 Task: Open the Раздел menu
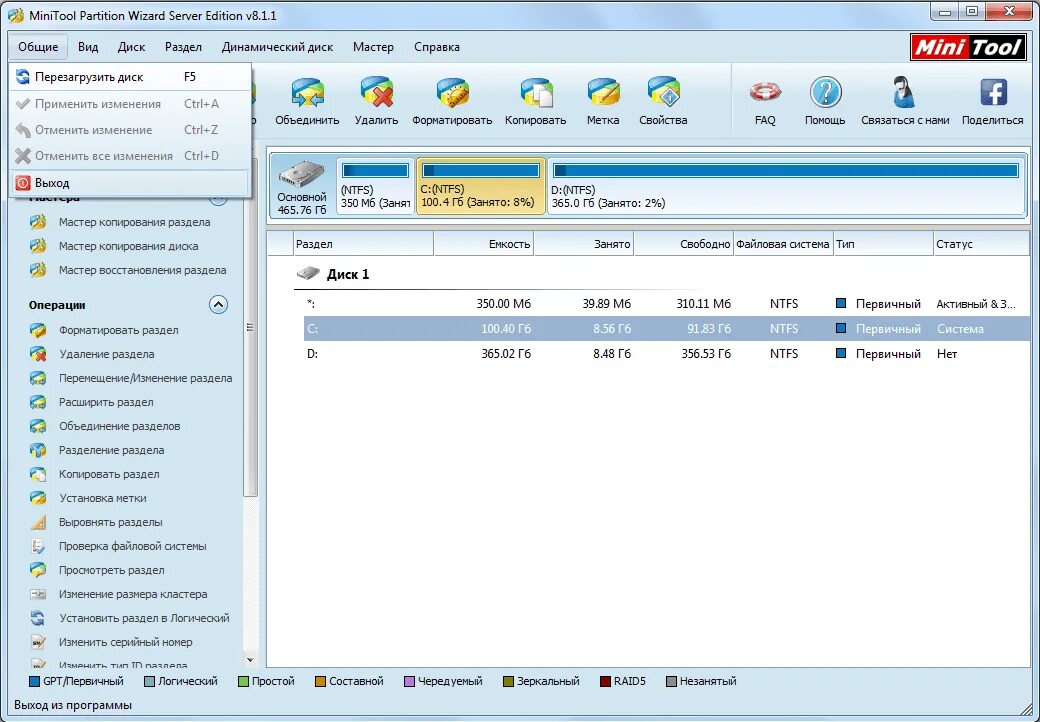[183, 47]
